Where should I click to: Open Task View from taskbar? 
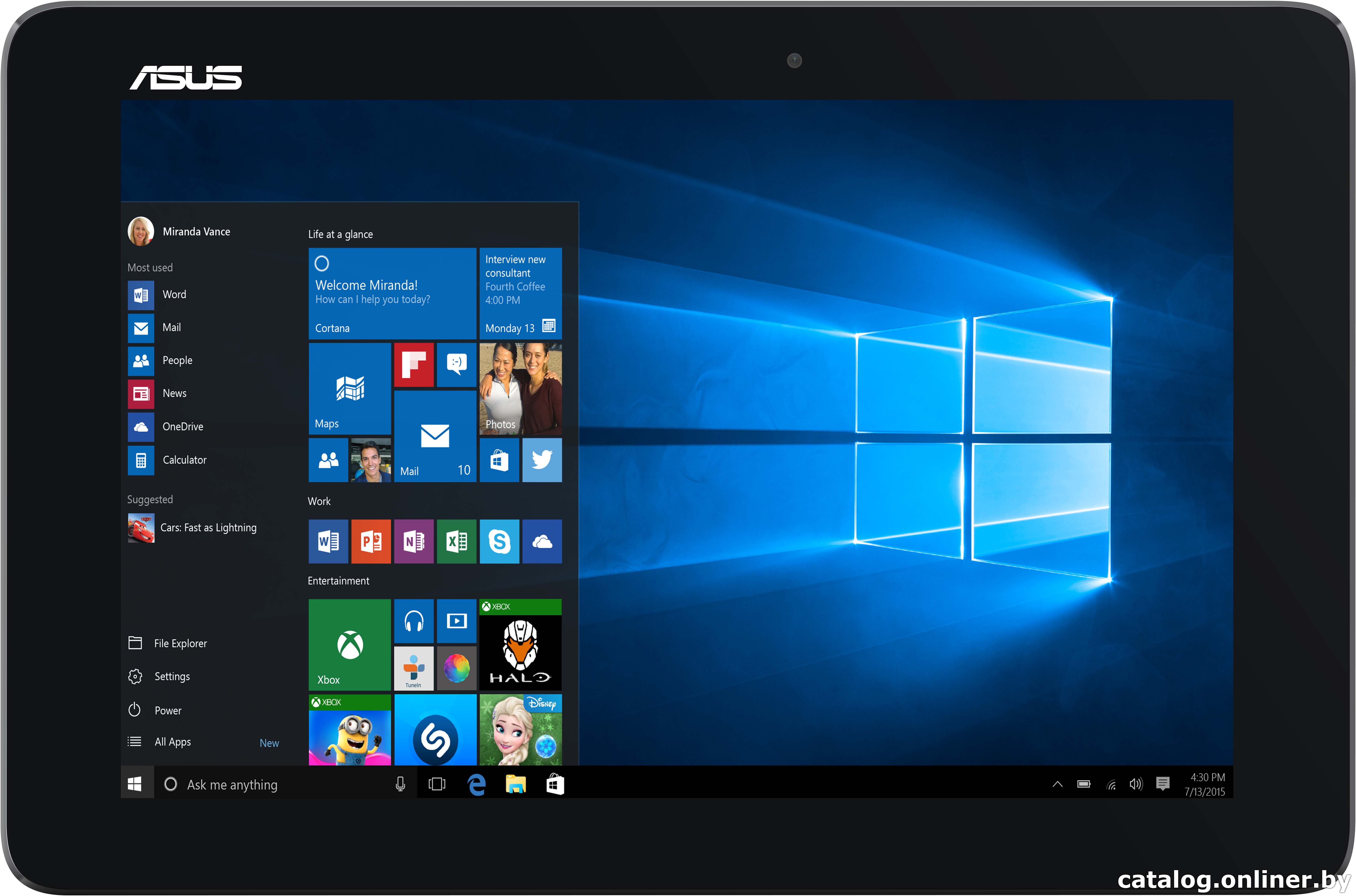pos(437,784)
